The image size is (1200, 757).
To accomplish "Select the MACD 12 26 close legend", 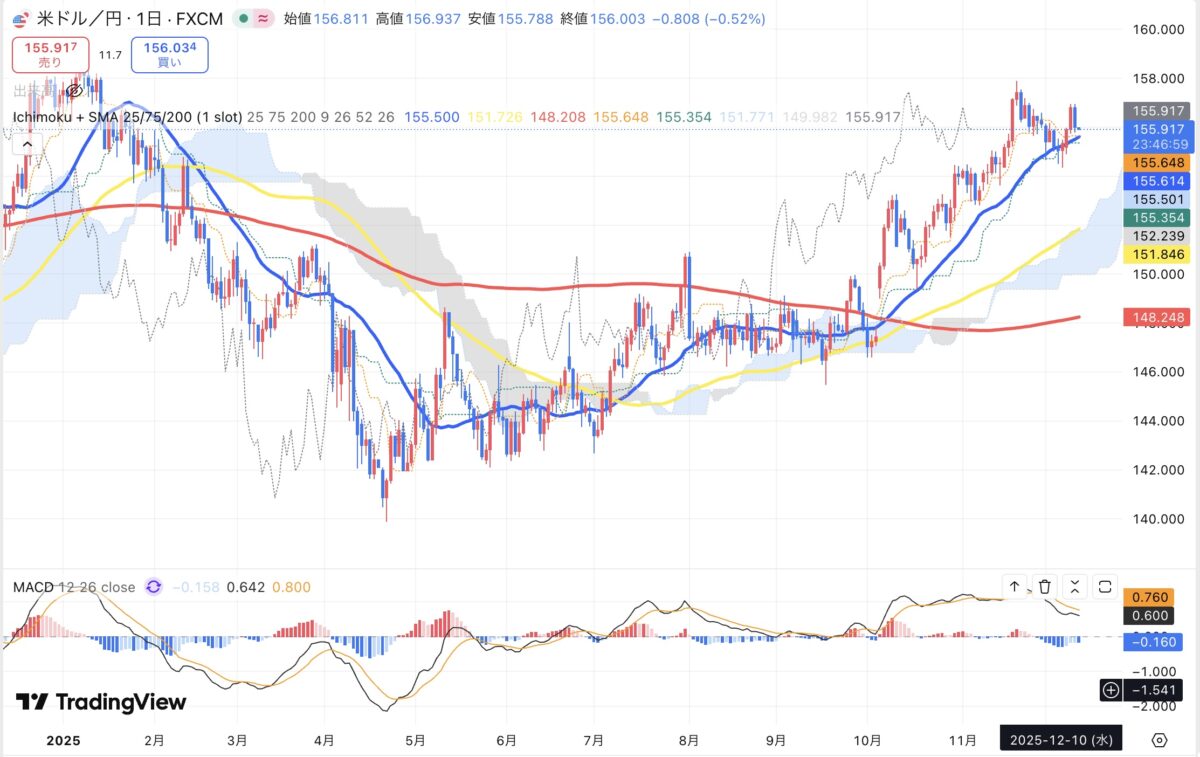I will (x=73, y=587).
